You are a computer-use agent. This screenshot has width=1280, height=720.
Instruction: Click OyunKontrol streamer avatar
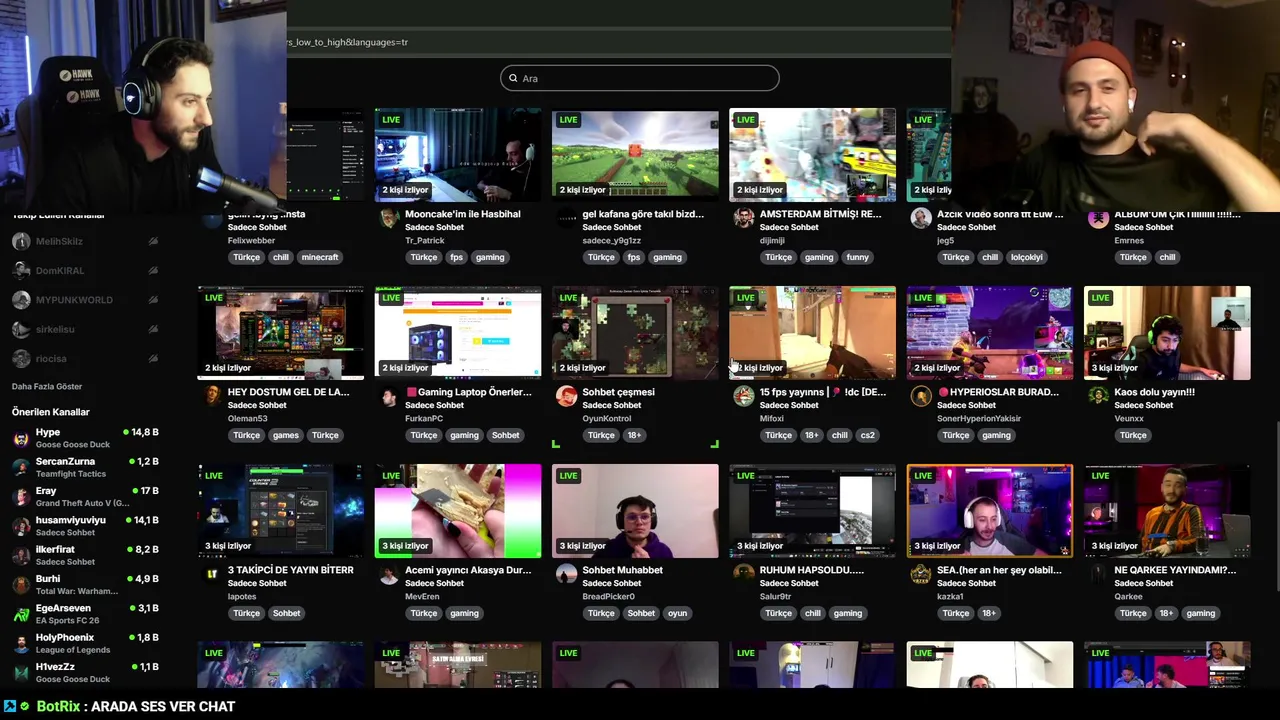click(x=566, y=396)
